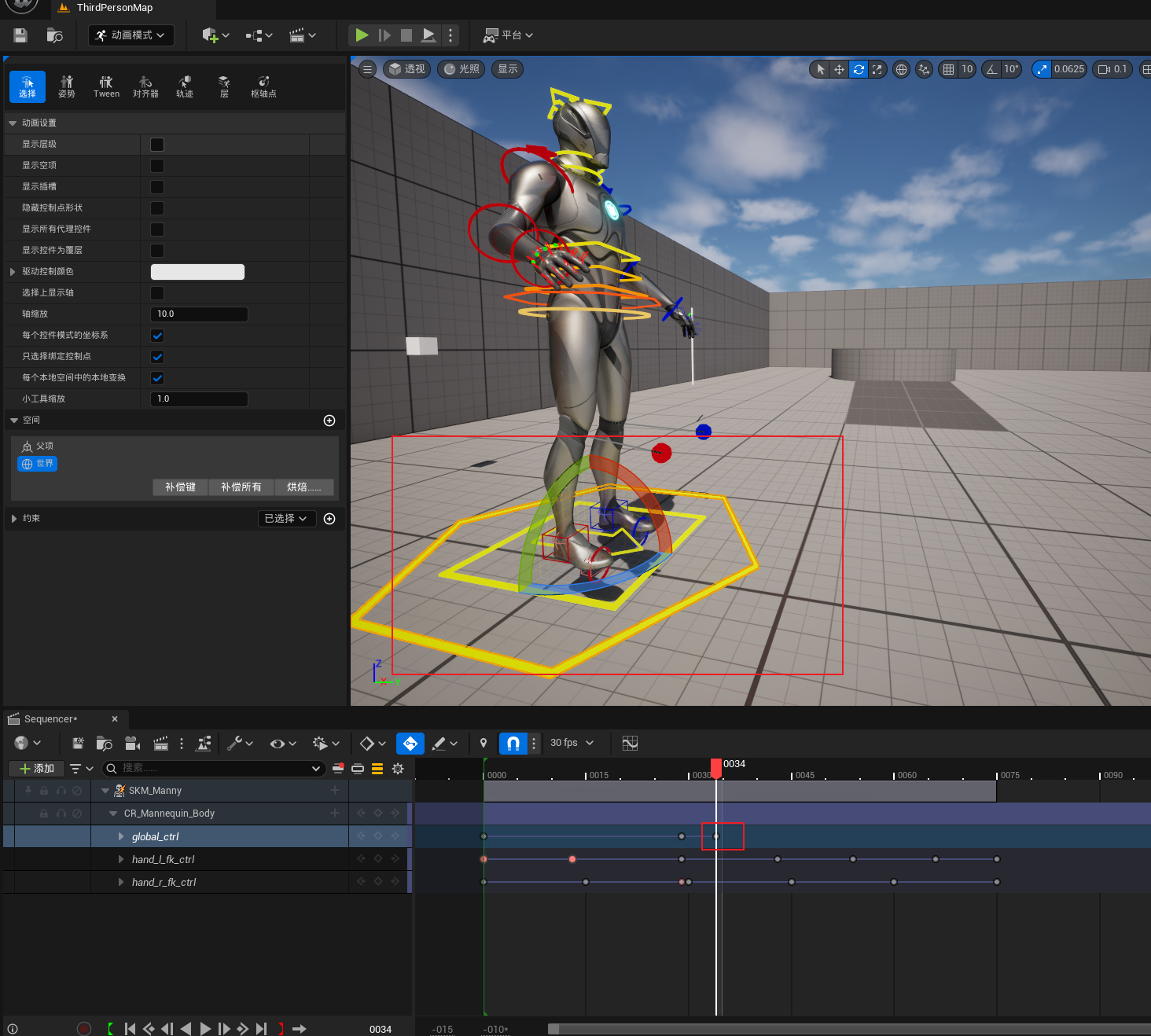The image size is (1151, 1036).
Task: Open the 对齐器 snapper tool
Action: (145, 86)
